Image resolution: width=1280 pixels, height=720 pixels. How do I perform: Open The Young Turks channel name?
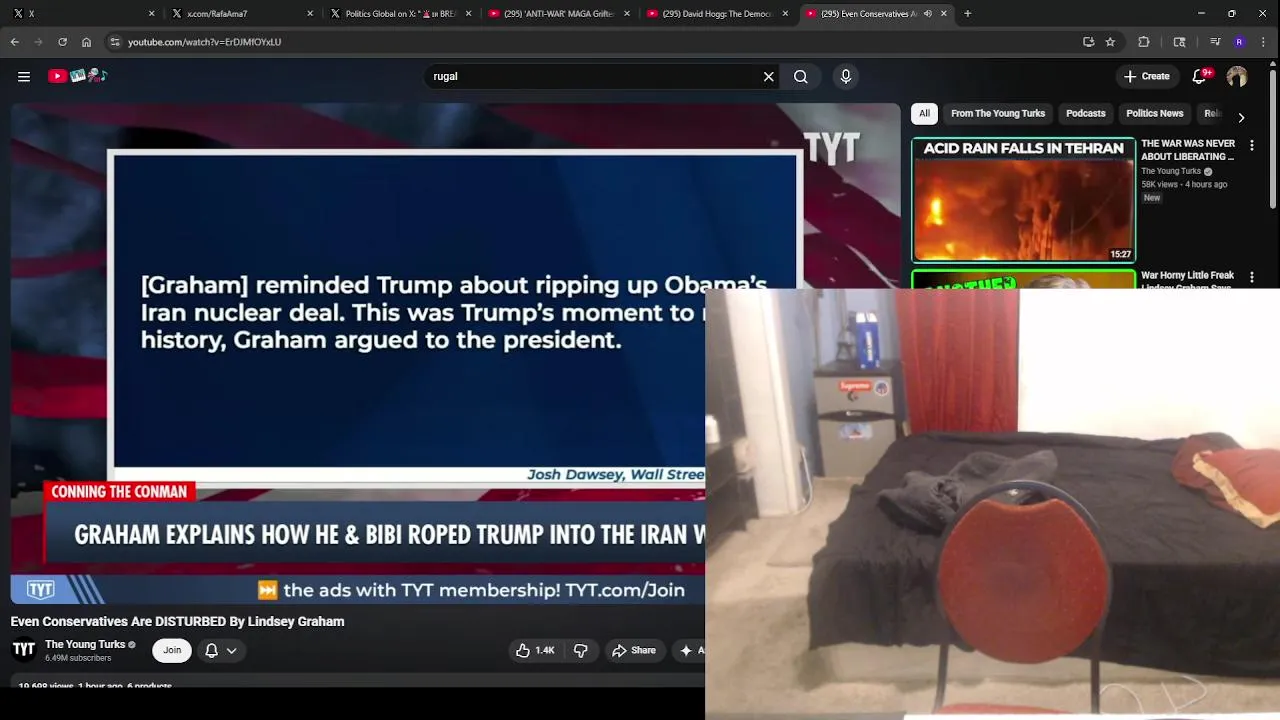85,645
